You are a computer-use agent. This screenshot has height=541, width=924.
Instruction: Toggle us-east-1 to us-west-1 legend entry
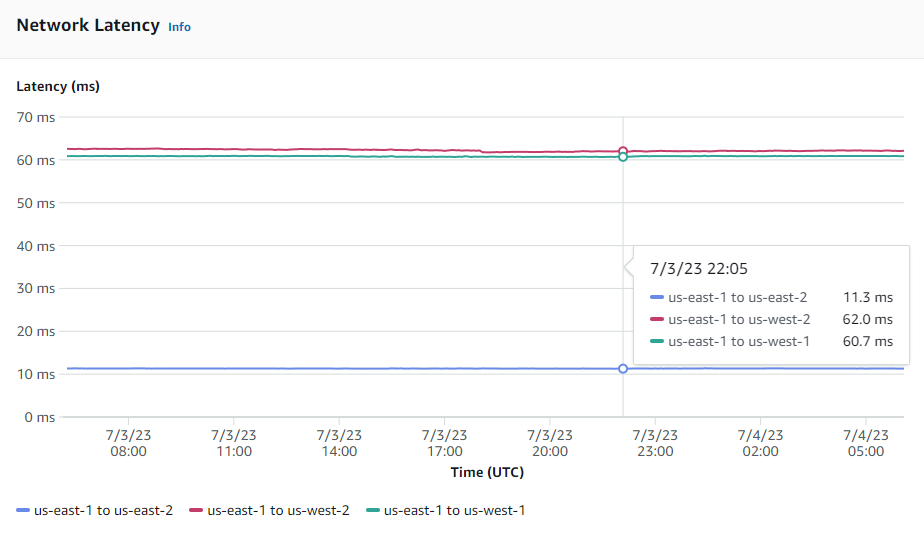coord(446,510)
